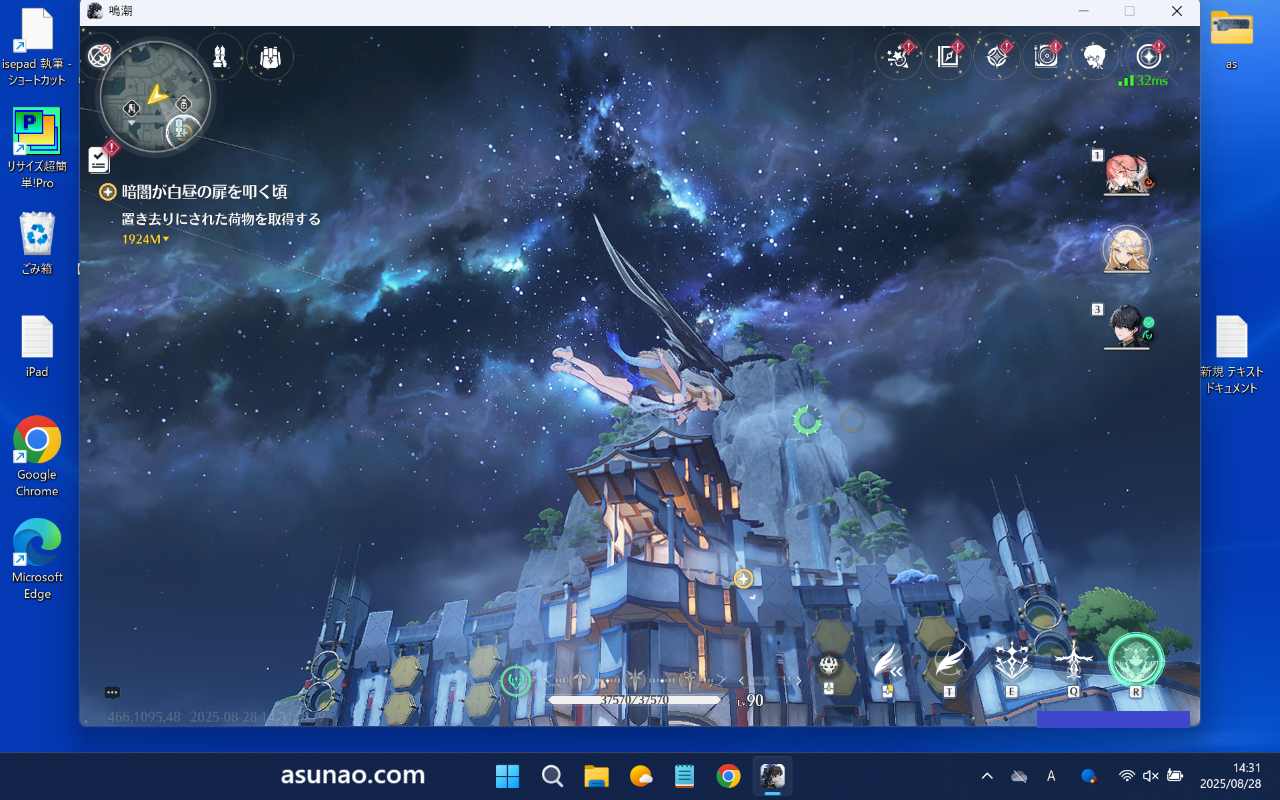Click the quest title 暗闇が白昼の扉を叩く頃

[204, 192]
